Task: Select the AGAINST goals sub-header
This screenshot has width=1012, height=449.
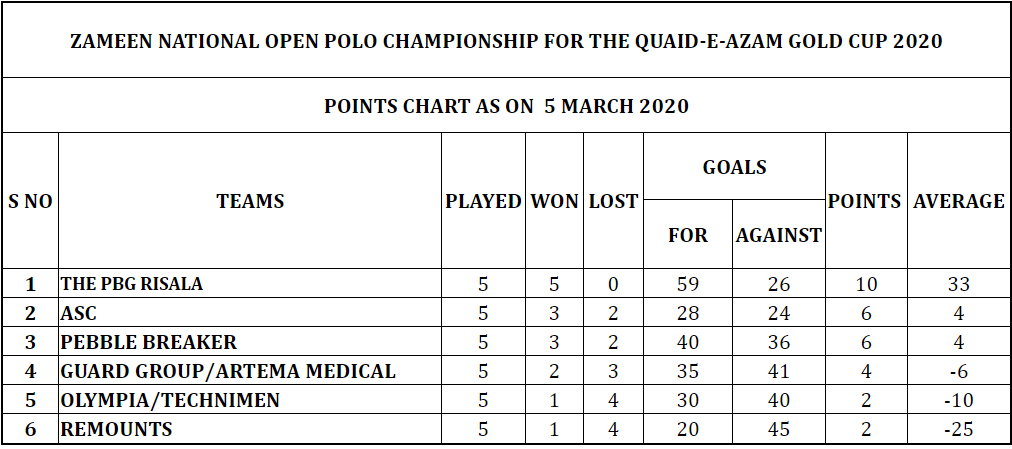Action: coord(778,234)
